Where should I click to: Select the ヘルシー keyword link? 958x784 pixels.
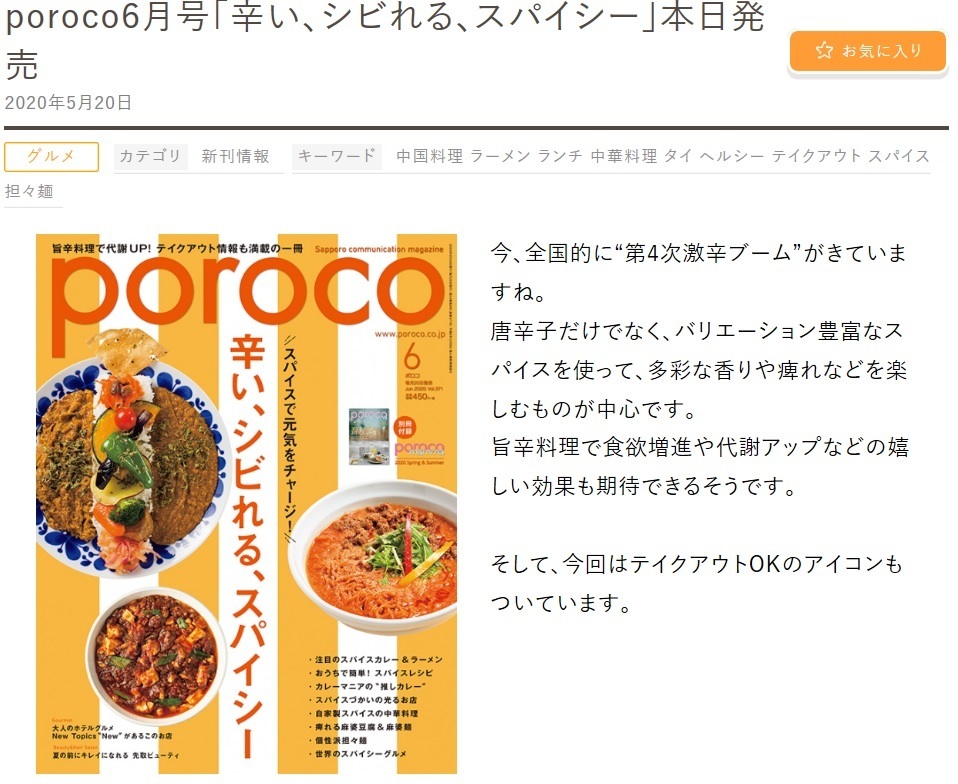click(x=732, y=156)
